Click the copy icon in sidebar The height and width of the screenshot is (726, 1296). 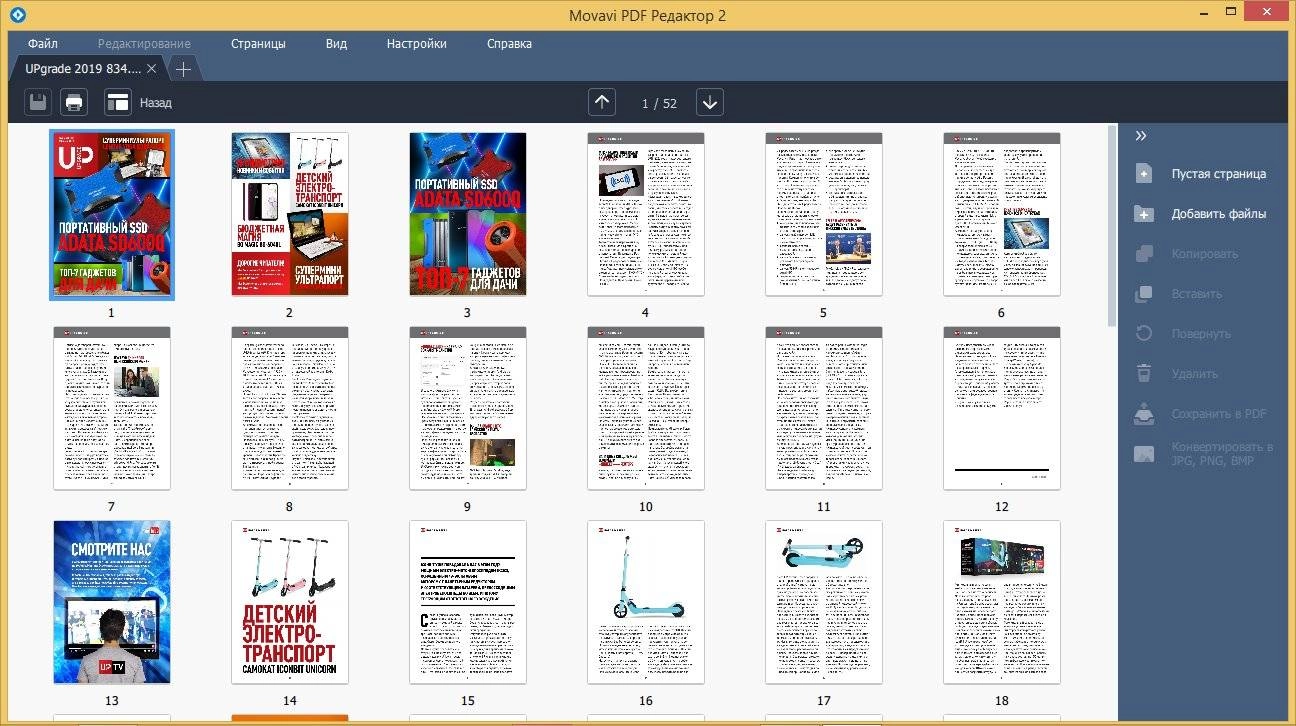tap(1144, 253)
